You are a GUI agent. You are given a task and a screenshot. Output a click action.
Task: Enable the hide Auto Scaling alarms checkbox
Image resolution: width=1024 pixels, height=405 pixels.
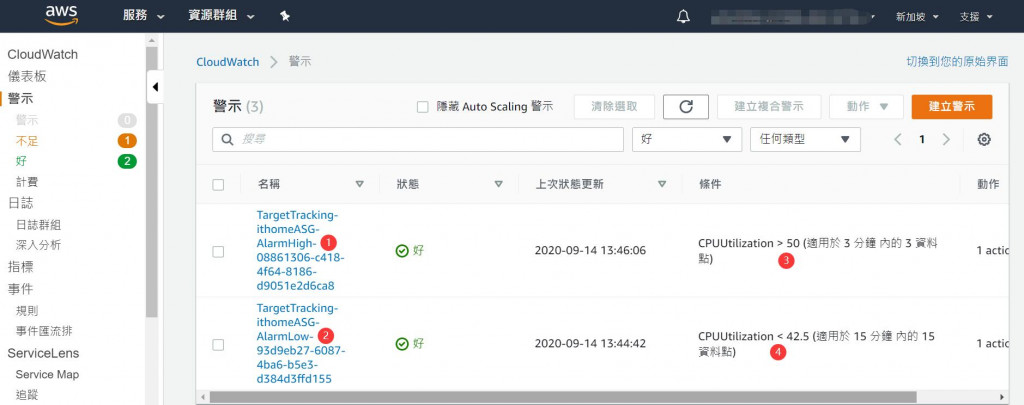point(422,107)
